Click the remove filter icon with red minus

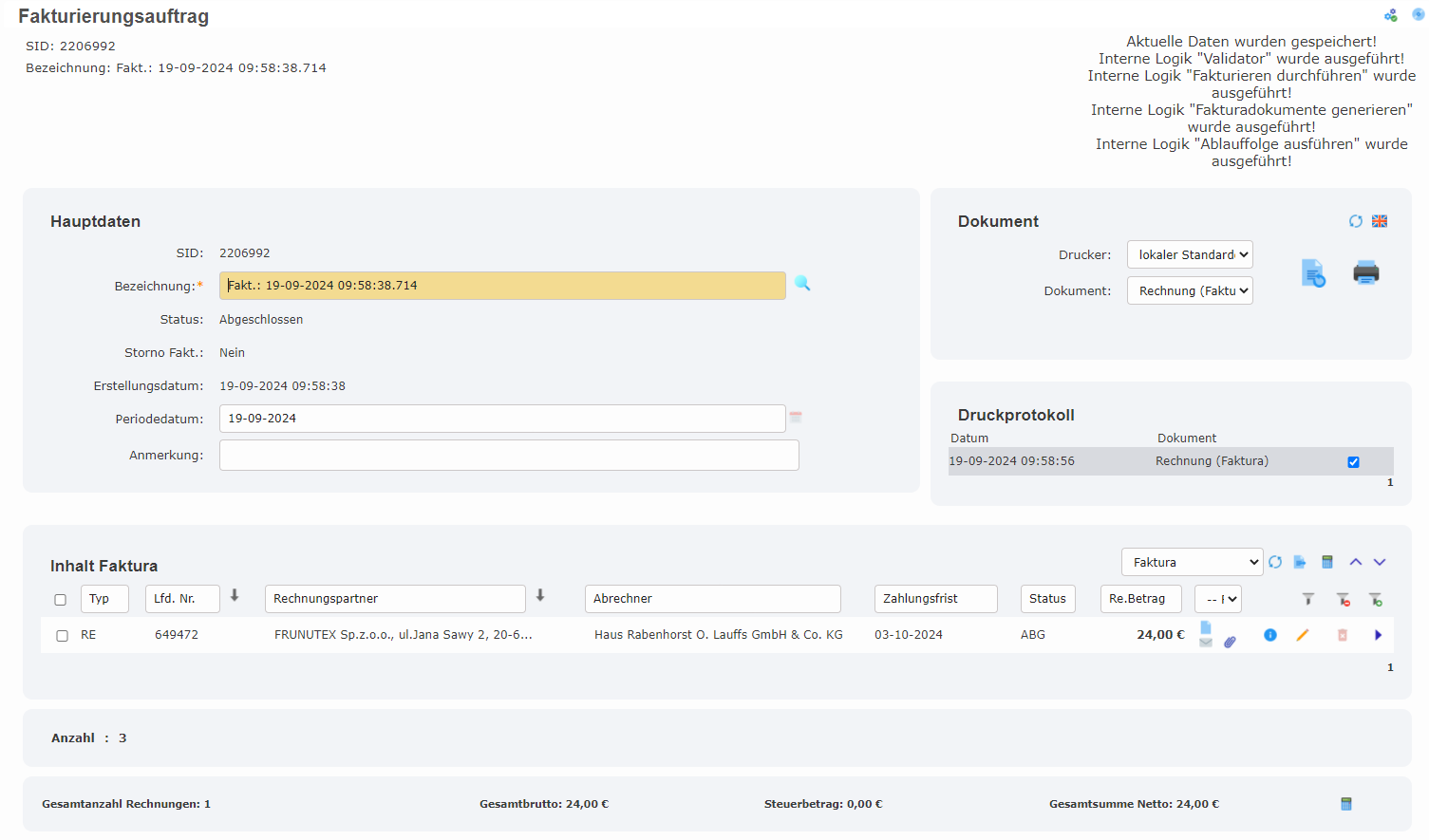point(1343,599)
